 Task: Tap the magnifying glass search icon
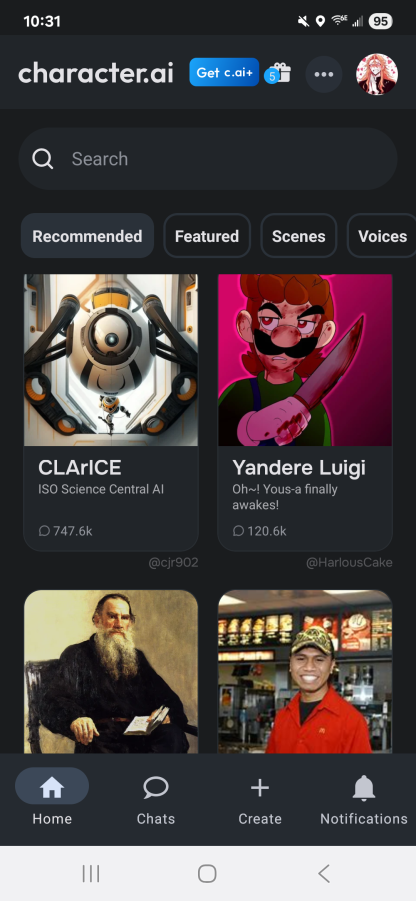pyautogui.click(x=43, y=159)
